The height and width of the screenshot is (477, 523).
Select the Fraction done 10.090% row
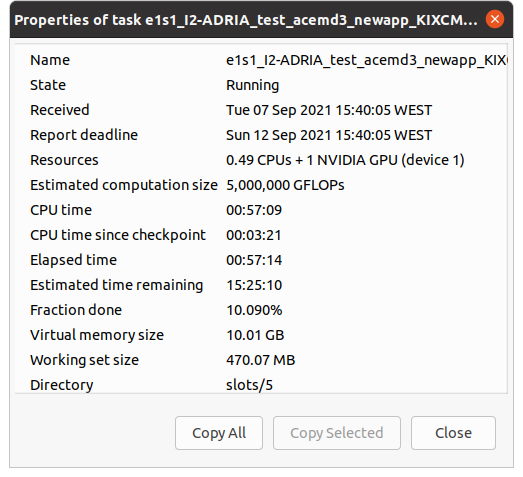click(261, 310)
